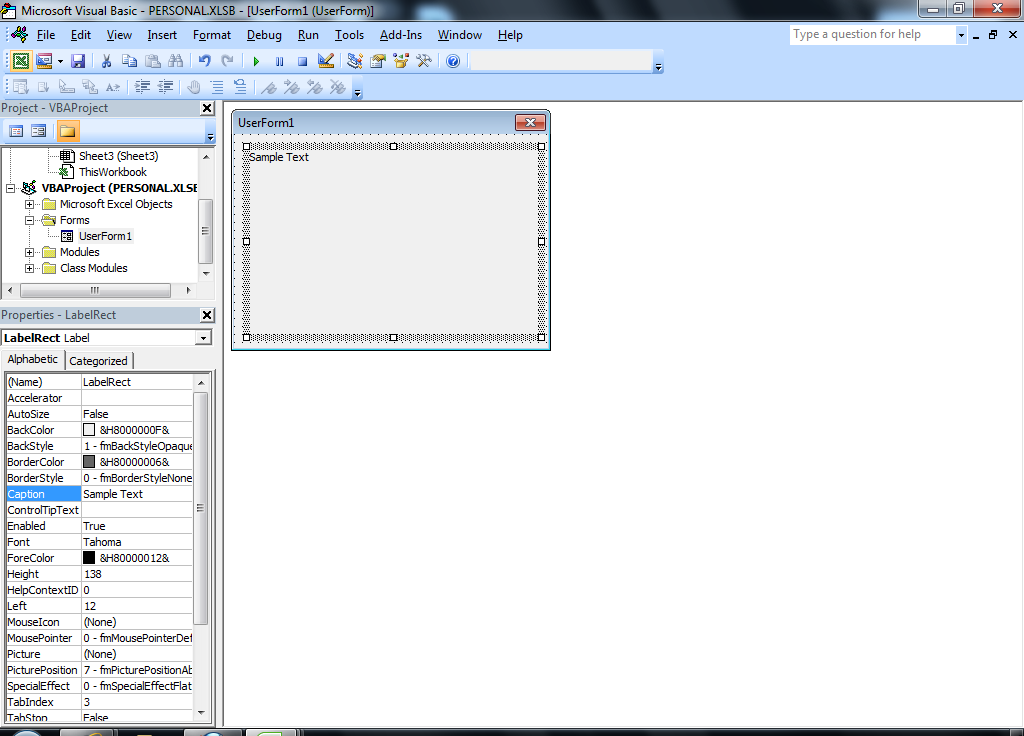This screenshot has height=736, width=1024.
Task: Click View Code icon in Project panel
Action: (16, 131)
